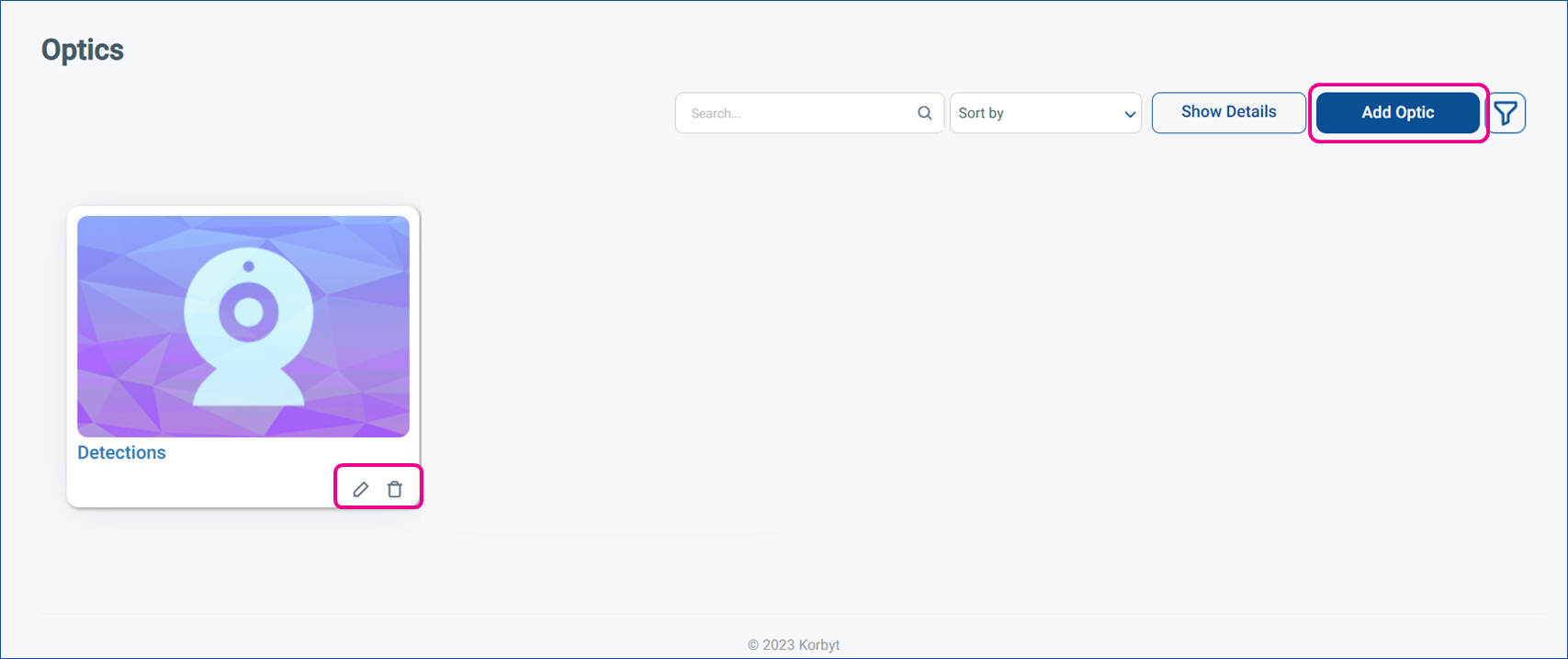Viewport: 1568px width, 659px height.
Task: Delete the Detections optic using trash icon
Action: (x=395, y=489)
